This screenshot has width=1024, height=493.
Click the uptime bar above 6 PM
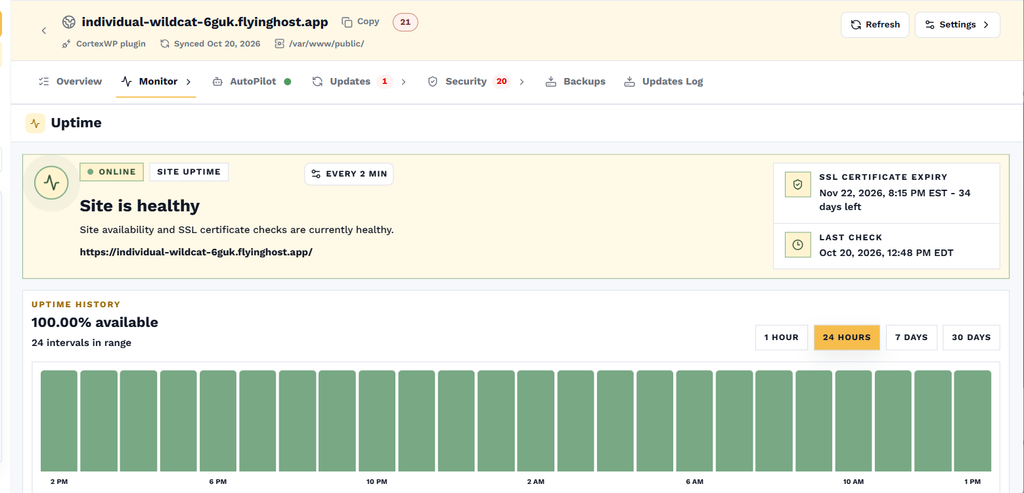(218, 421)
